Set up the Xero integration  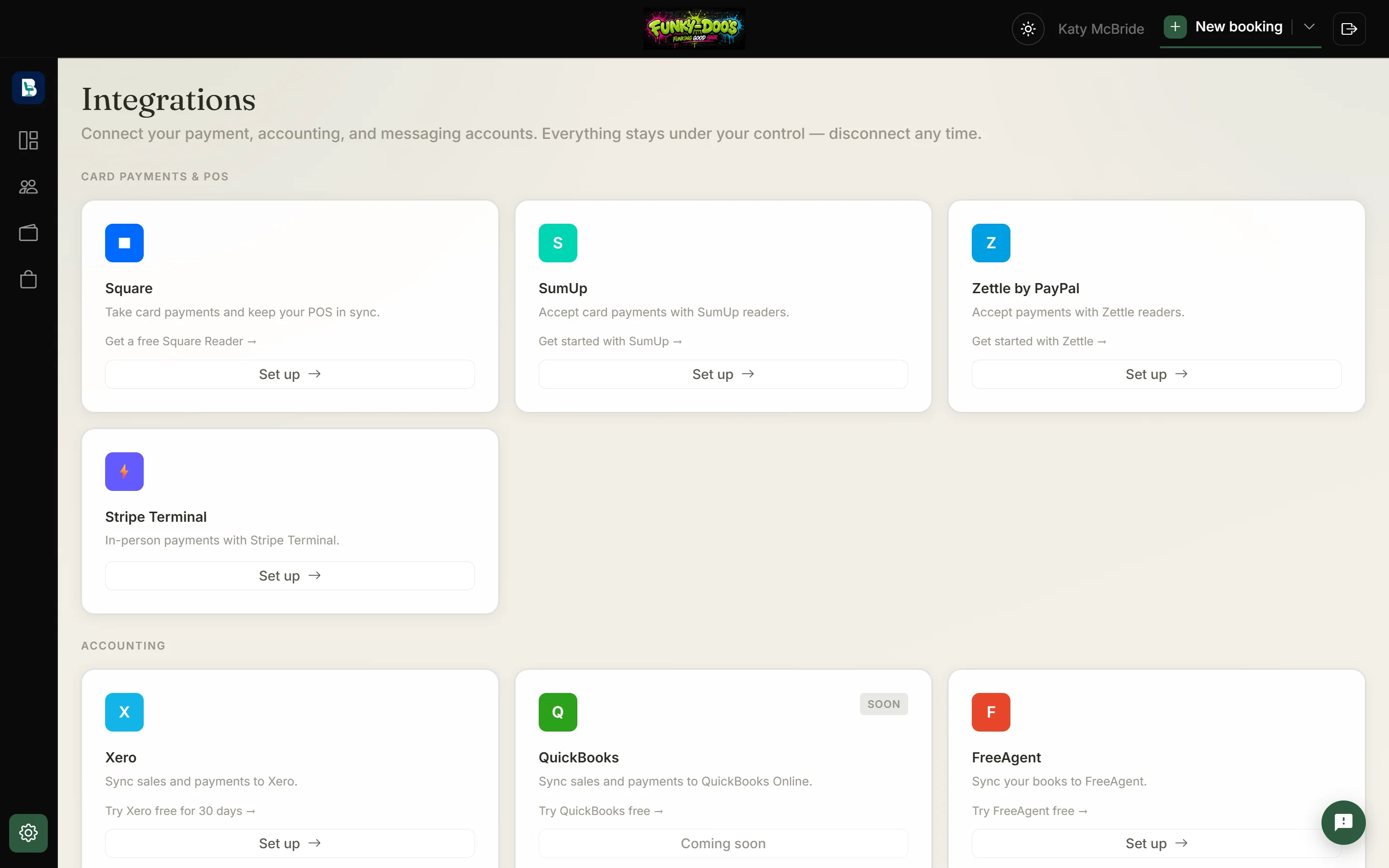[x=290, y=843]
